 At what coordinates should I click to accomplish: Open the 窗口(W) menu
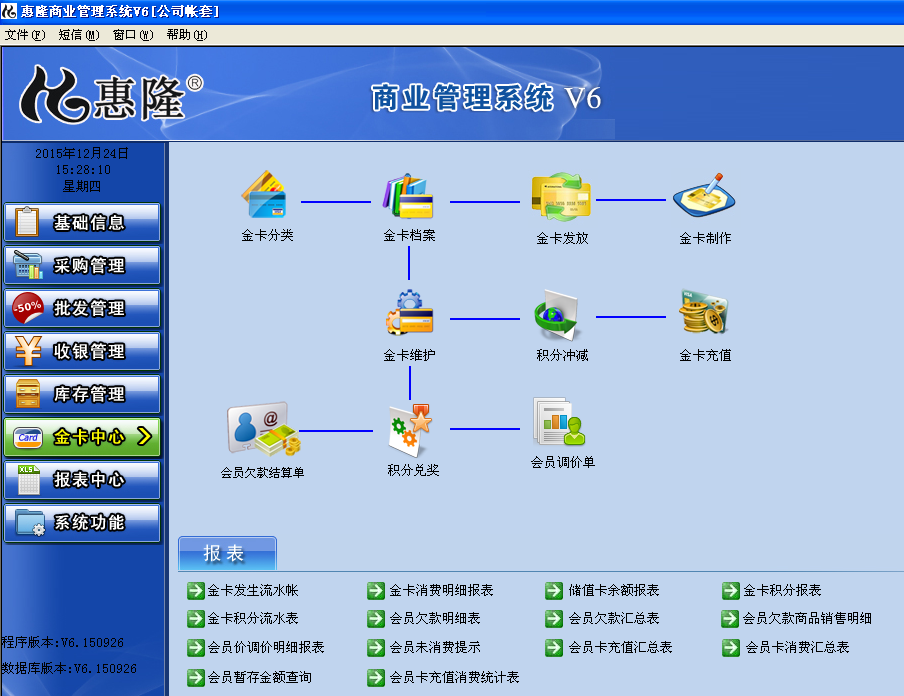(133, 35)
